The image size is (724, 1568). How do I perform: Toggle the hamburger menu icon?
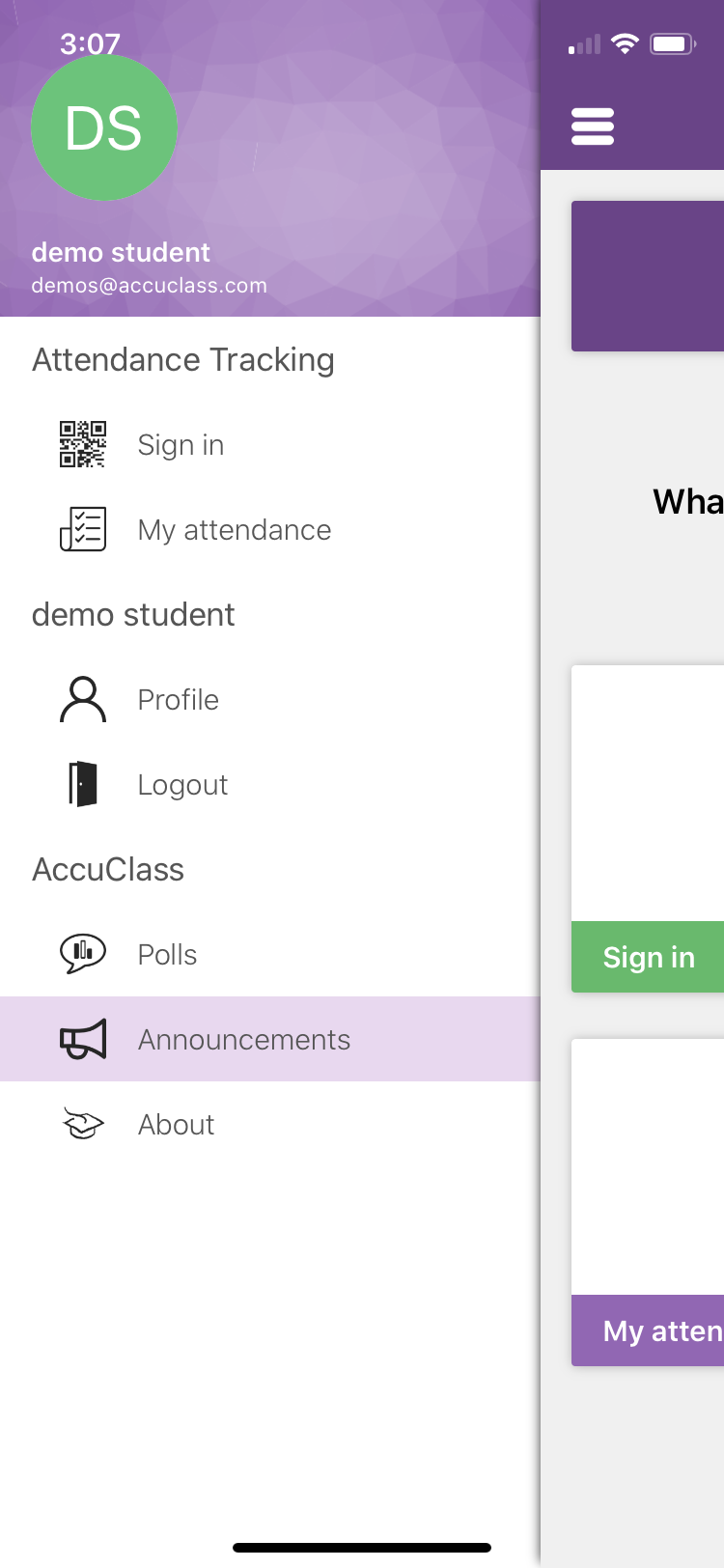coord(593,126)
